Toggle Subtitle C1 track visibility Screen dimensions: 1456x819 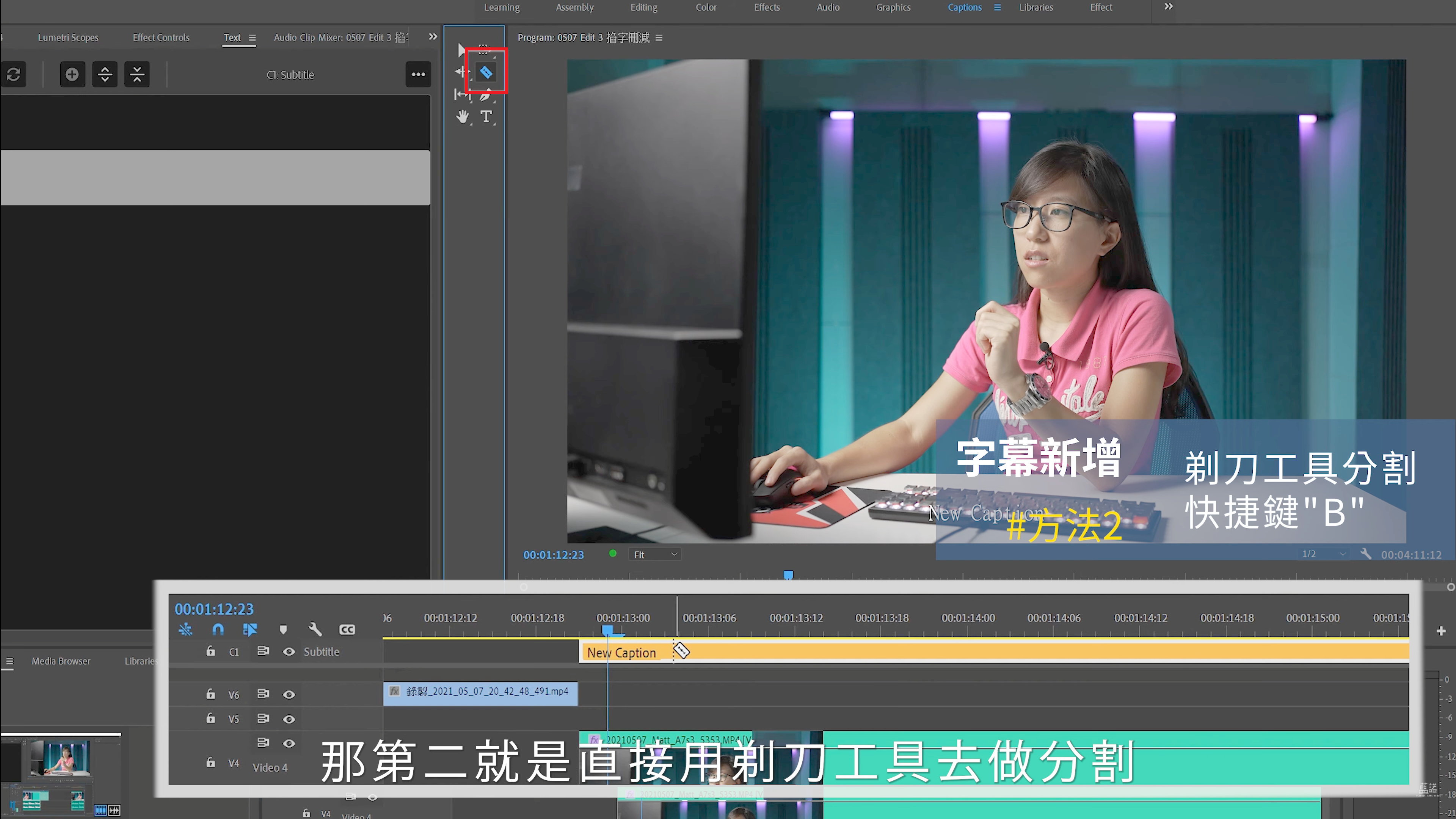pyautogui.click(x=289, y=652)
